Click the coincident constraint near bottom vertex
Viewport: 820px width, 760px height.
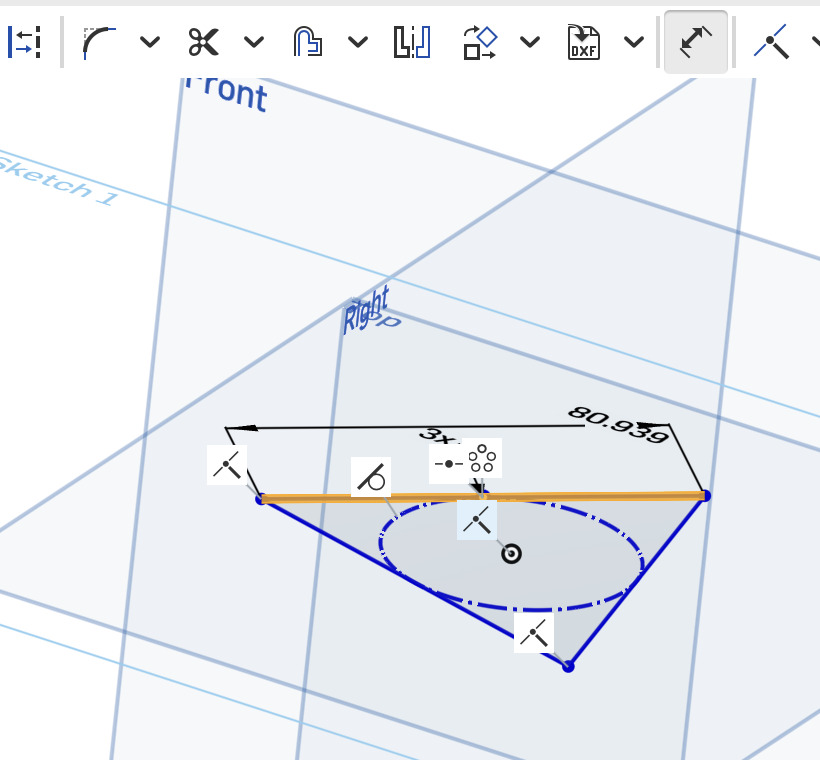click(534, 633)
